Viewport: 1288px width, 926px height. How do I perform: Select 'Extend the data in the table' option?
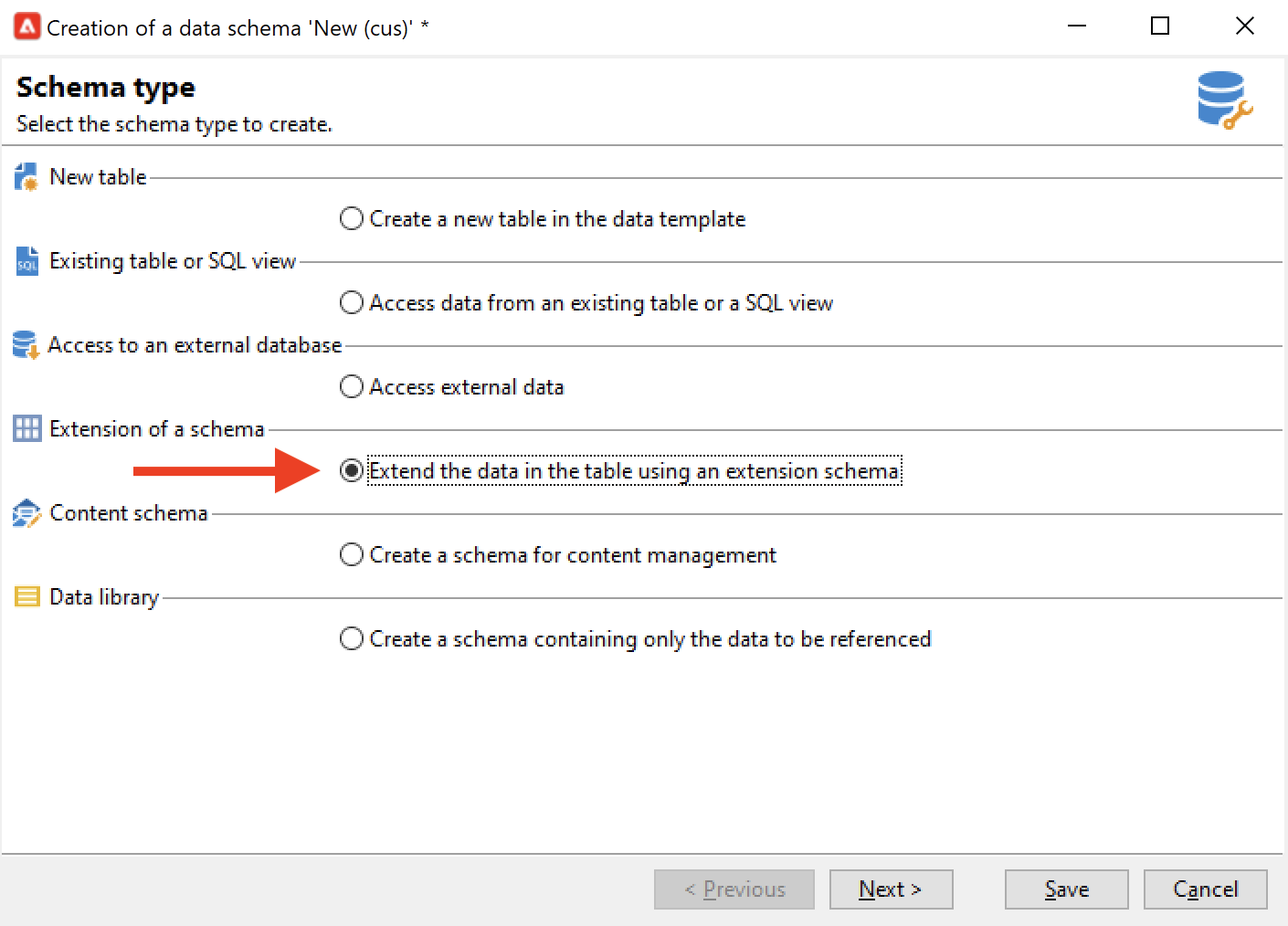click(352, 471)
